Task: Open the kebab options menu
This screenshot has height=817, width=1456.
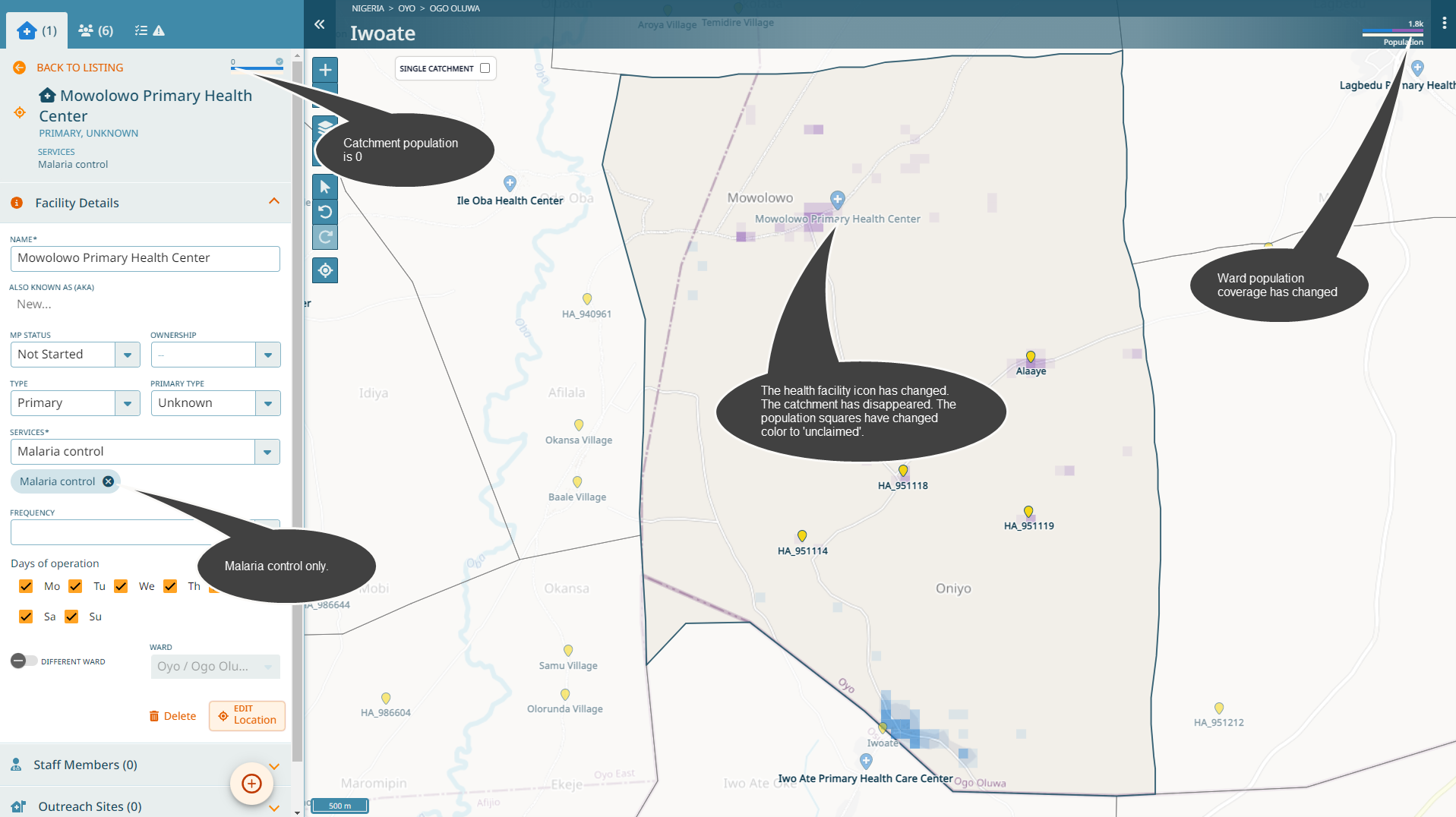Action: click(x=1445, y=24)
